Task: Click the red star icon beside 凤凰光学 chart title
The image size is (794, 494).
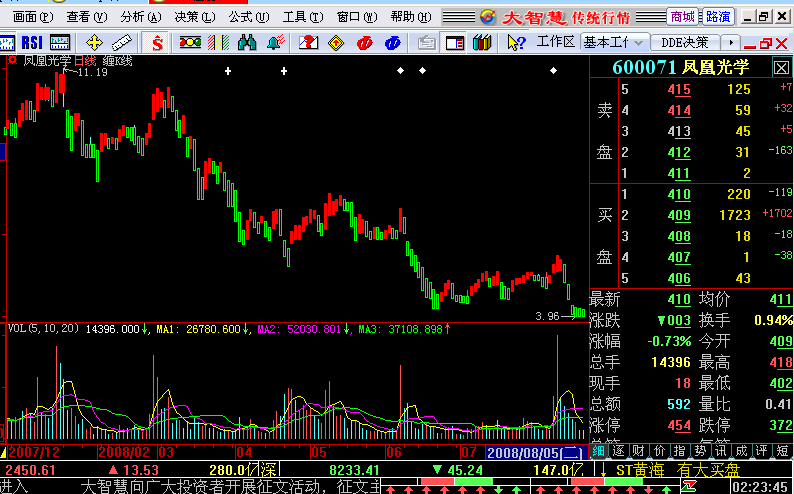Action: (12, 61)
